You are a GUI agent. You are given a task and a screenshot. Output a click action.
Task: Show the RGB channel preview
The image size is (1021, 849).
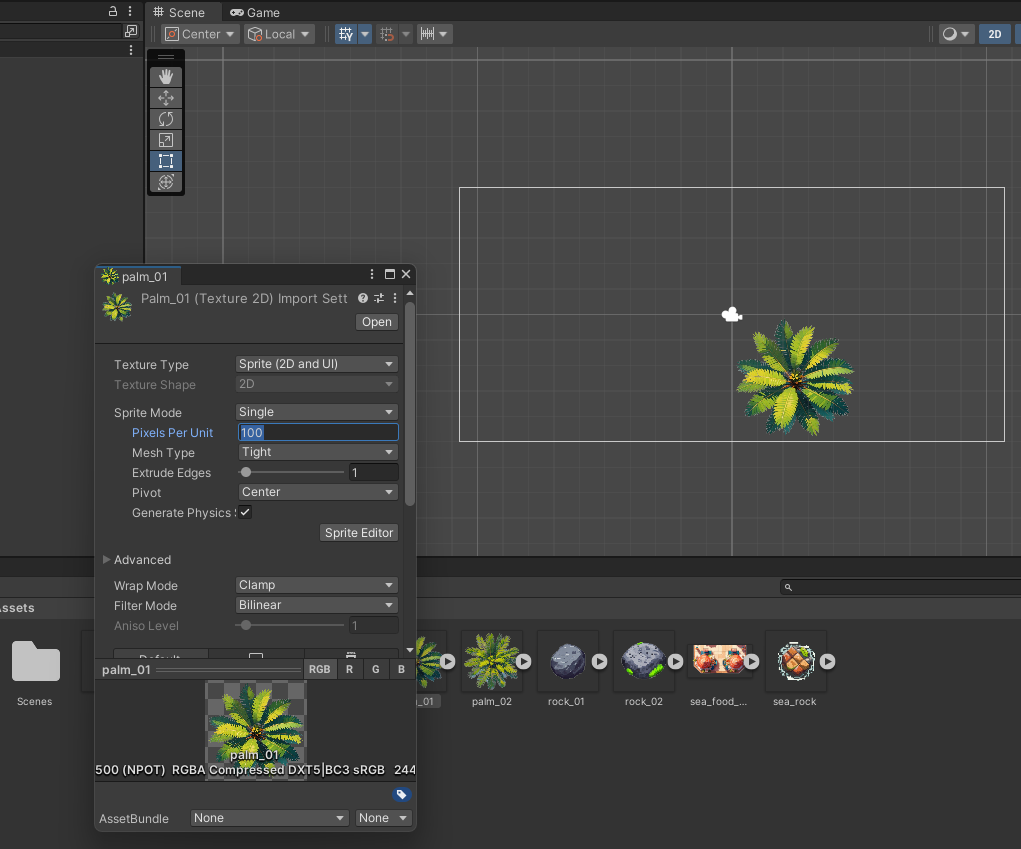tap(320, 669)
